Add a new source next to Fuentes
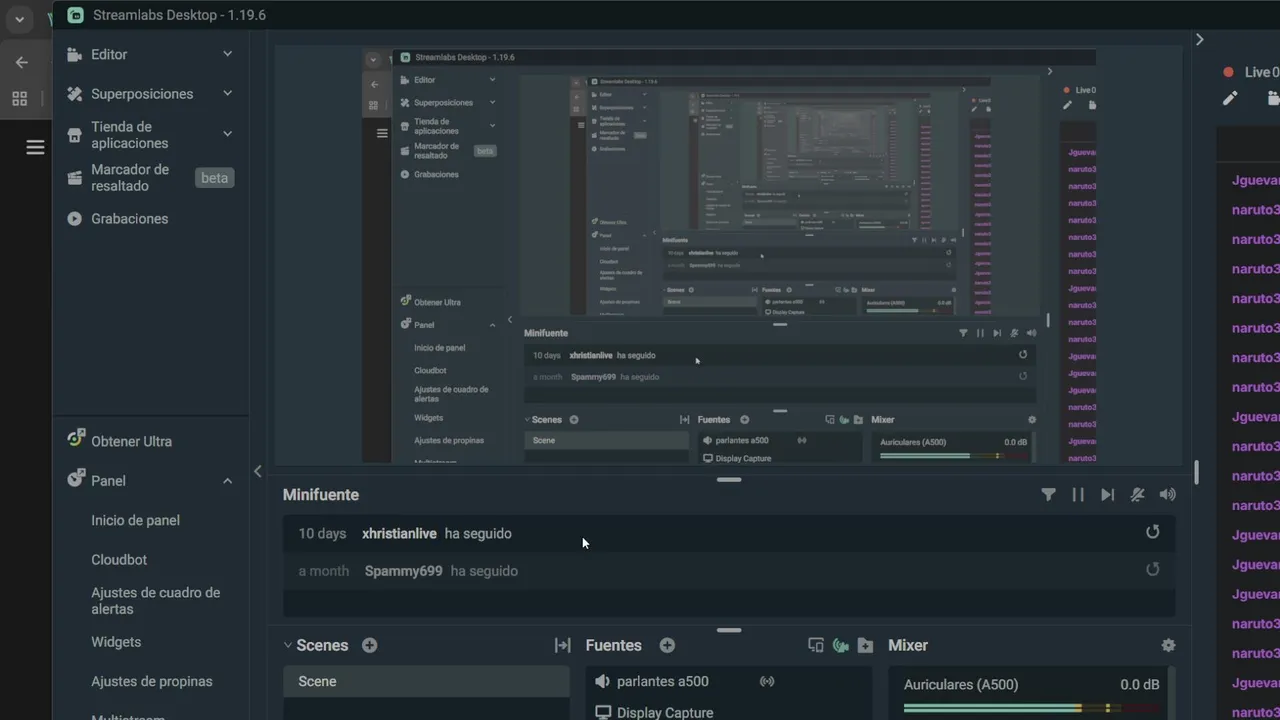 (667, 645)
